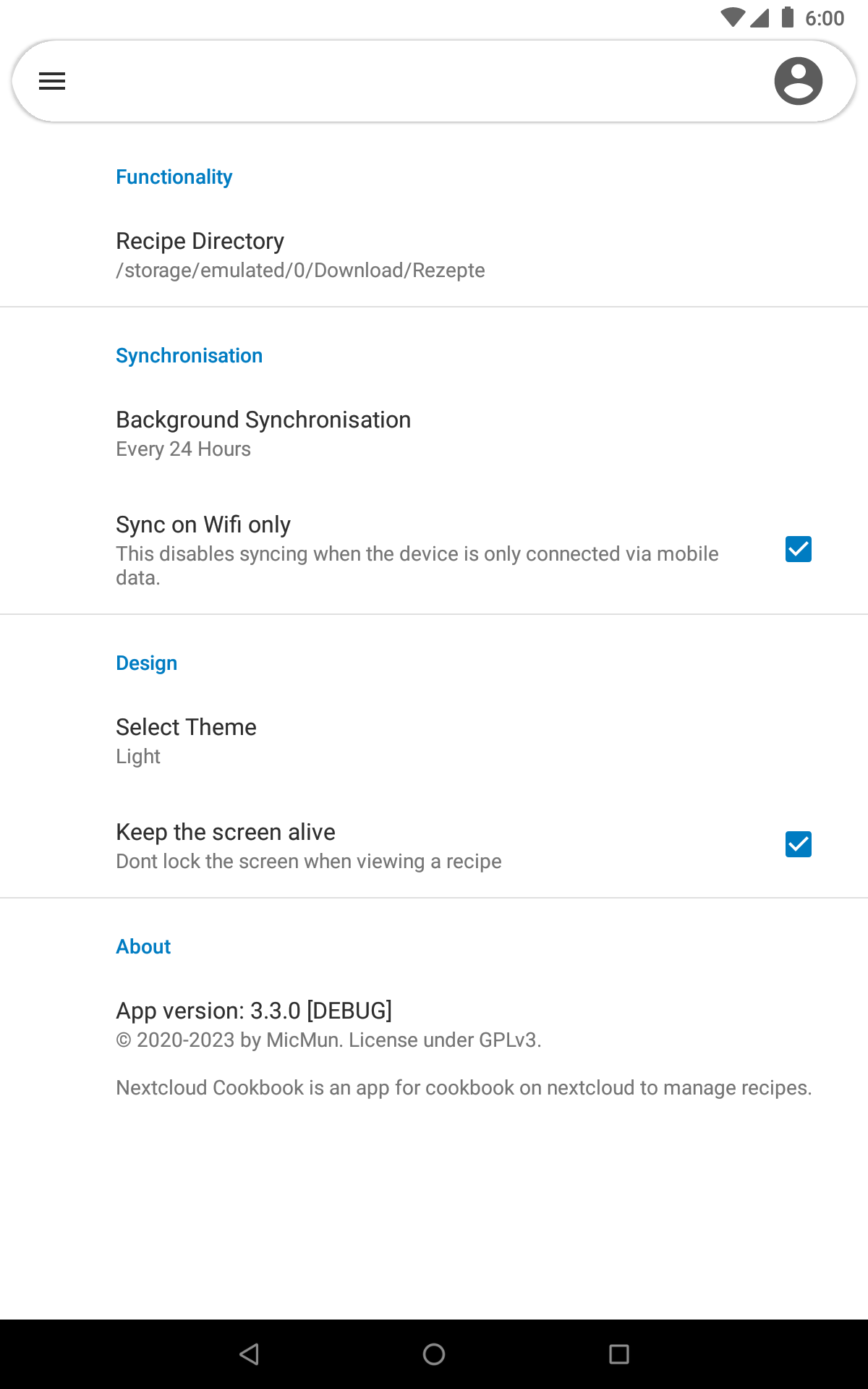Tap the mobile signal strength icon
The height and width of the screenshot is (1389, 868).
(759, 17)
